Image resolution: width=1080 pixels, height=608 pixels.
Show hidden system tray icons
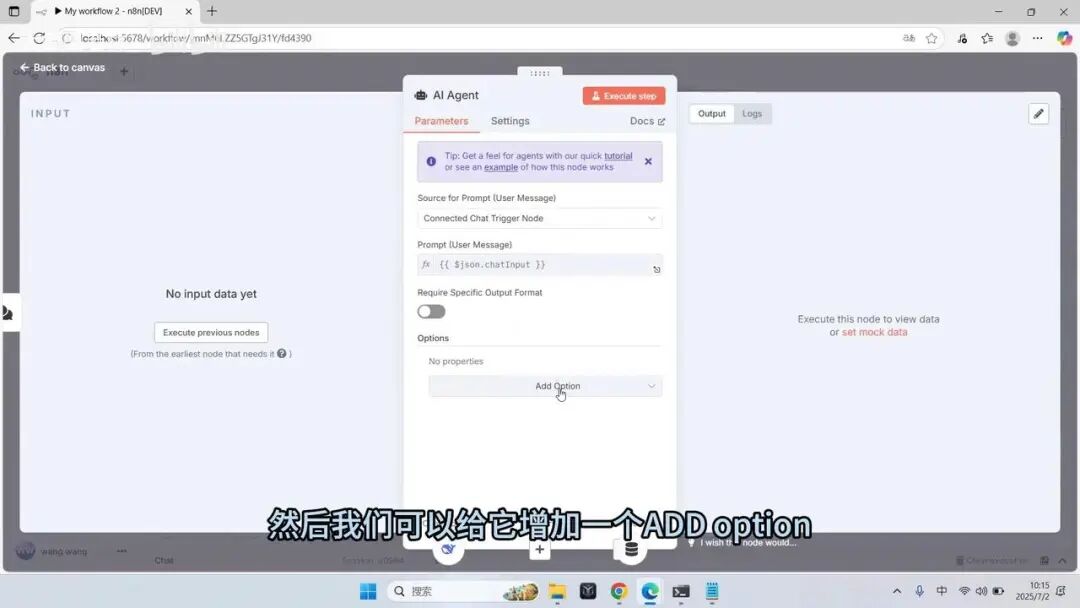(896, 591)
